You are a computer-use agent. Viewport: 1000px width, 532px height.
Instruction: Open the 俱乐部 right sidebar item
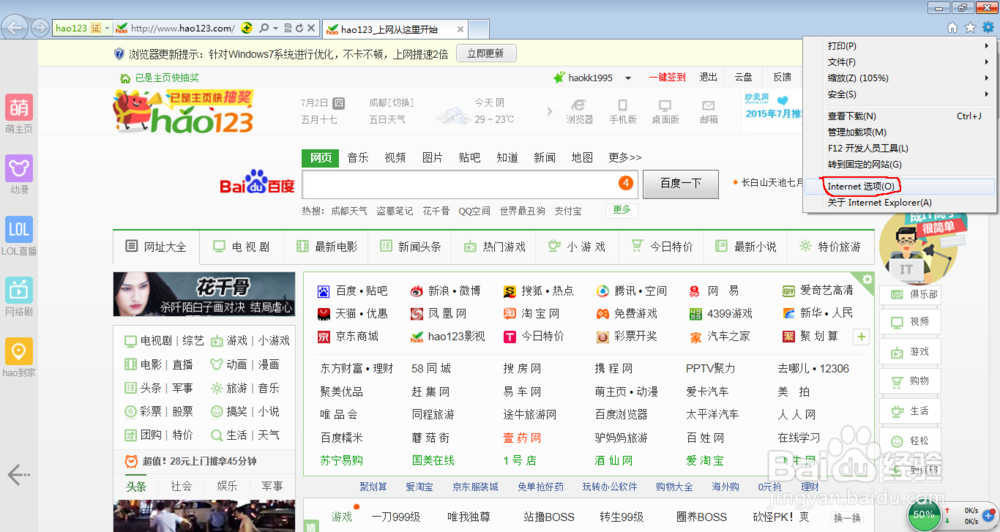[x=911, y=295]
